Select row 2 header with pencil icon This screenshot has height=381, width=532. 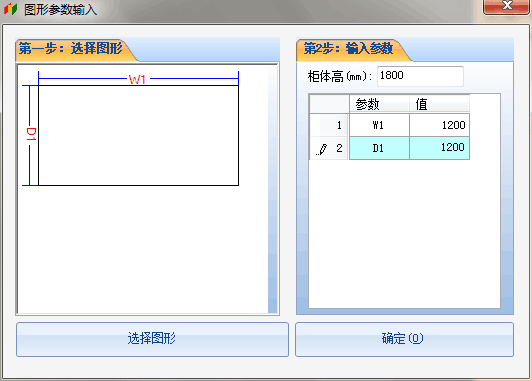tap(329, 148)
